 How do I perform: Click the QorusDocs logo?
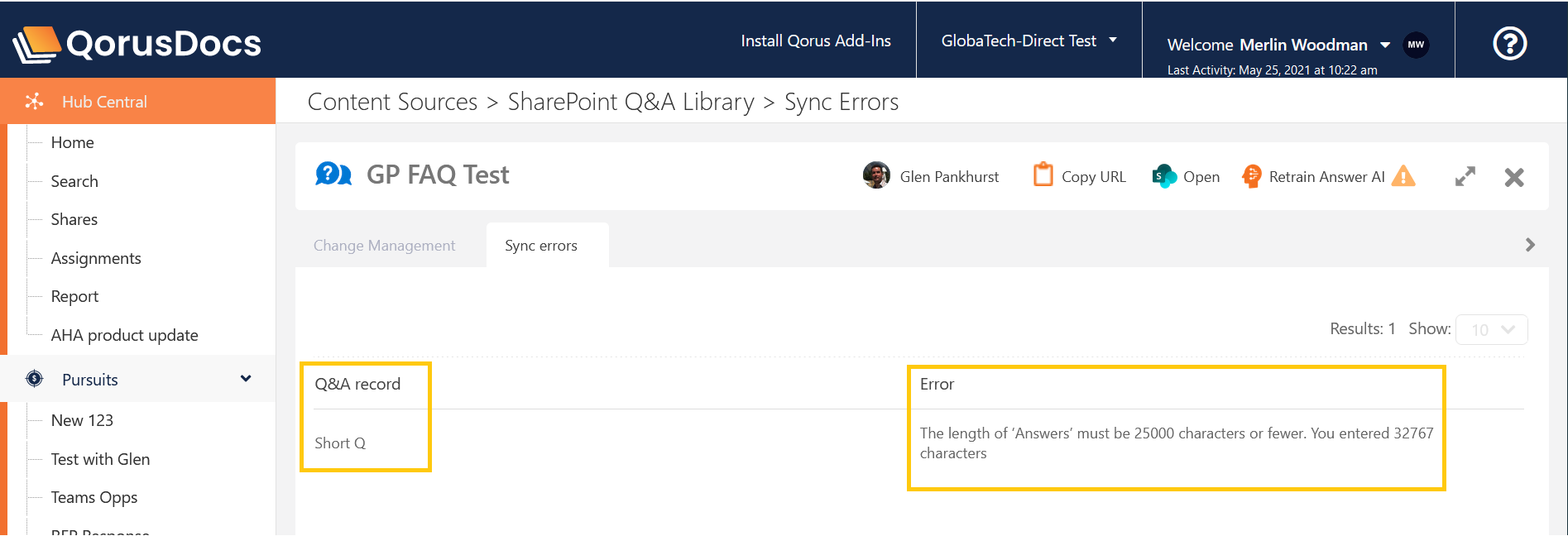137,44
